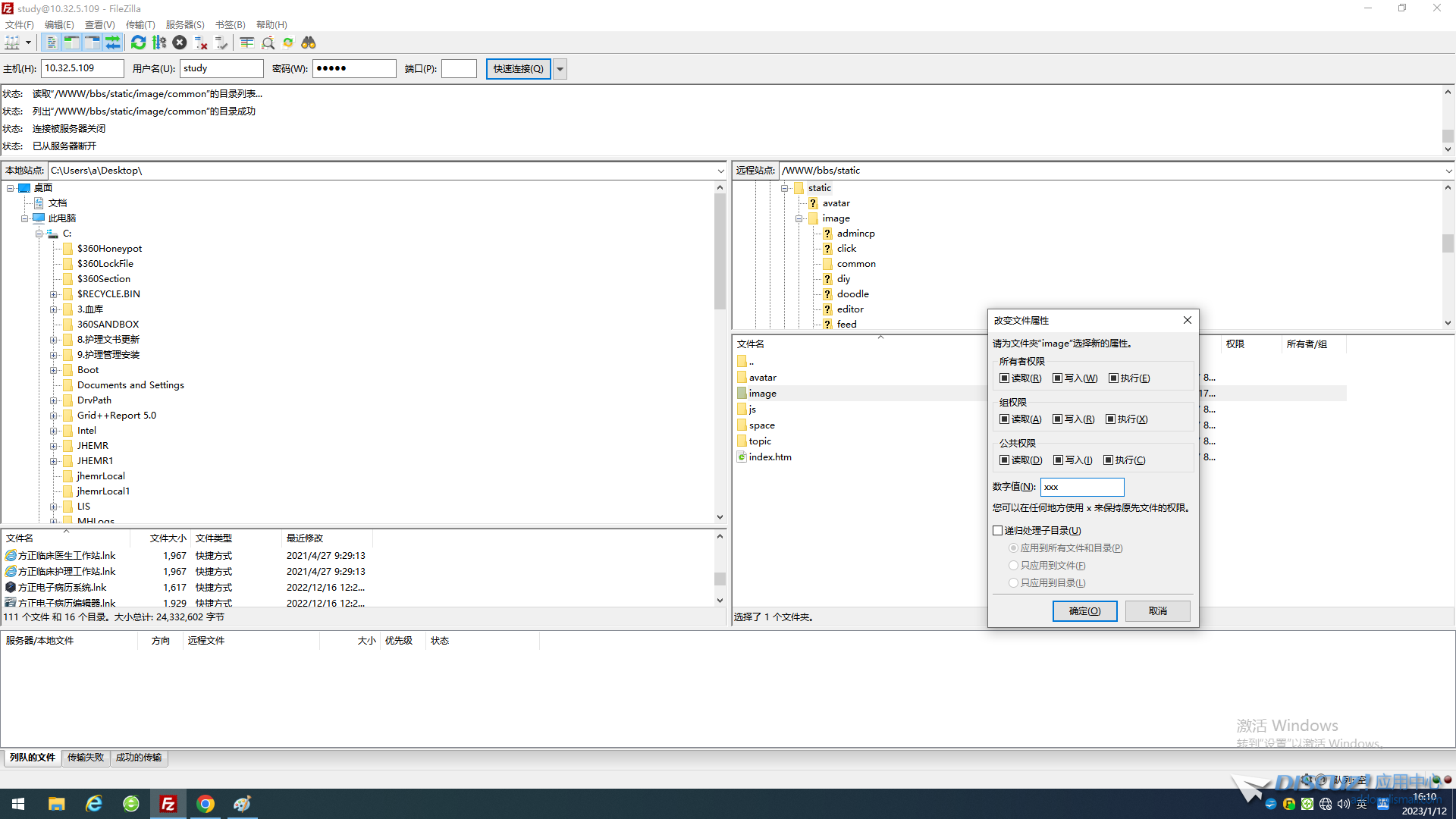Open binoculars file search icon
1456x819 pixels.
click(309, 43)
